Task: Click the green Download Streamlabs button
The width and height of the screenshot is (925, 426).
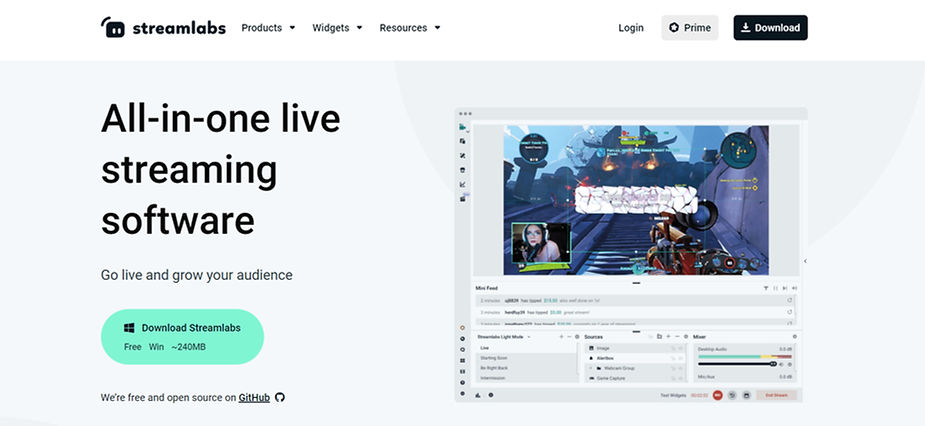Action: click(182, 337)
